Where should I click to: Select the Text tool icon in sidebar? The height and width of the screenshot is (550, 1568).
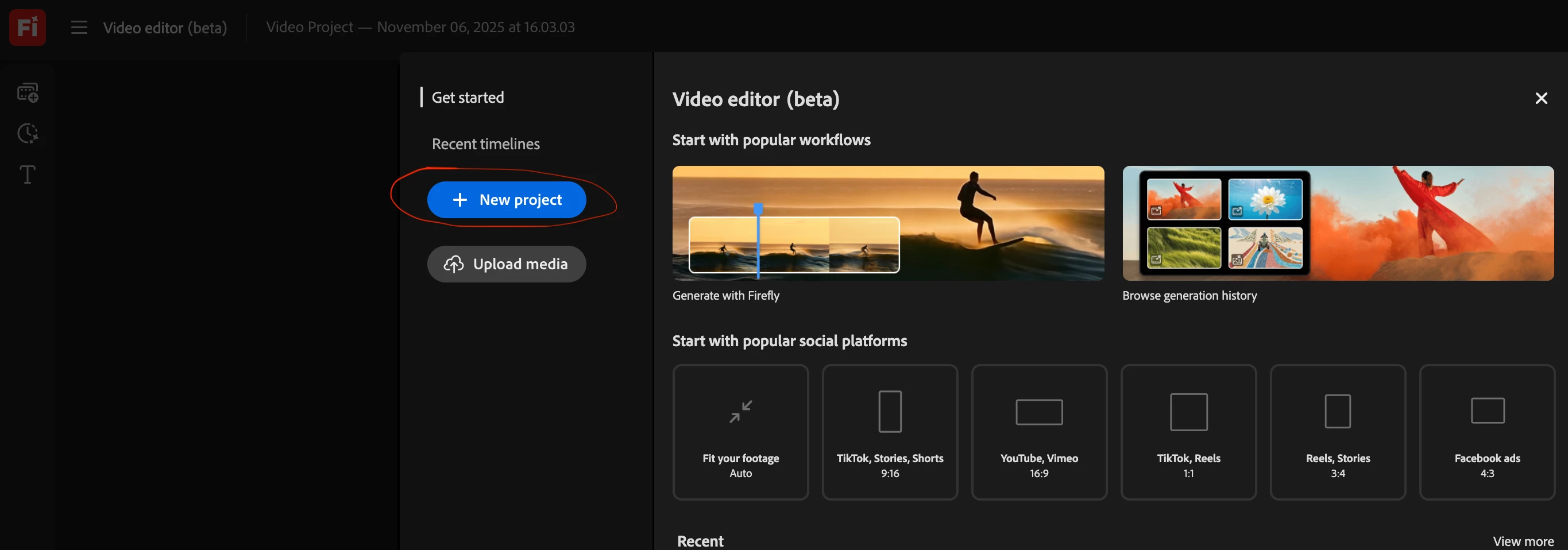coord(28,175)
